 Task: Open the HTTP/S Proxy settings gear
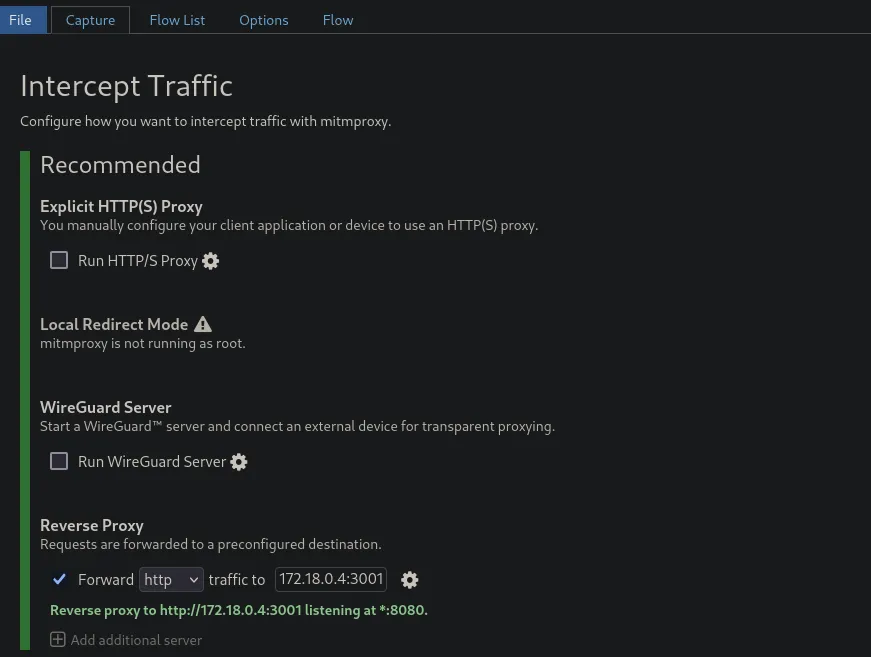(x=210, y=260)
